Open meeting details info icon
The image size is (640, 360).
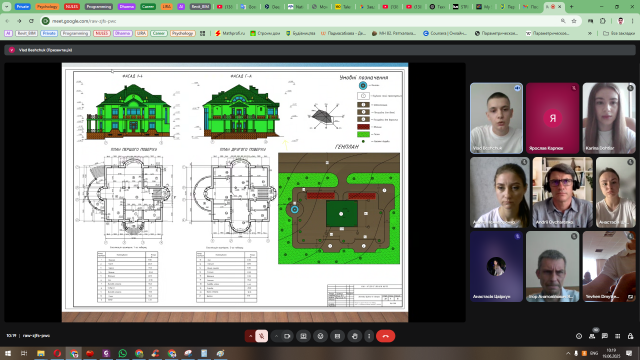point(579,336)
